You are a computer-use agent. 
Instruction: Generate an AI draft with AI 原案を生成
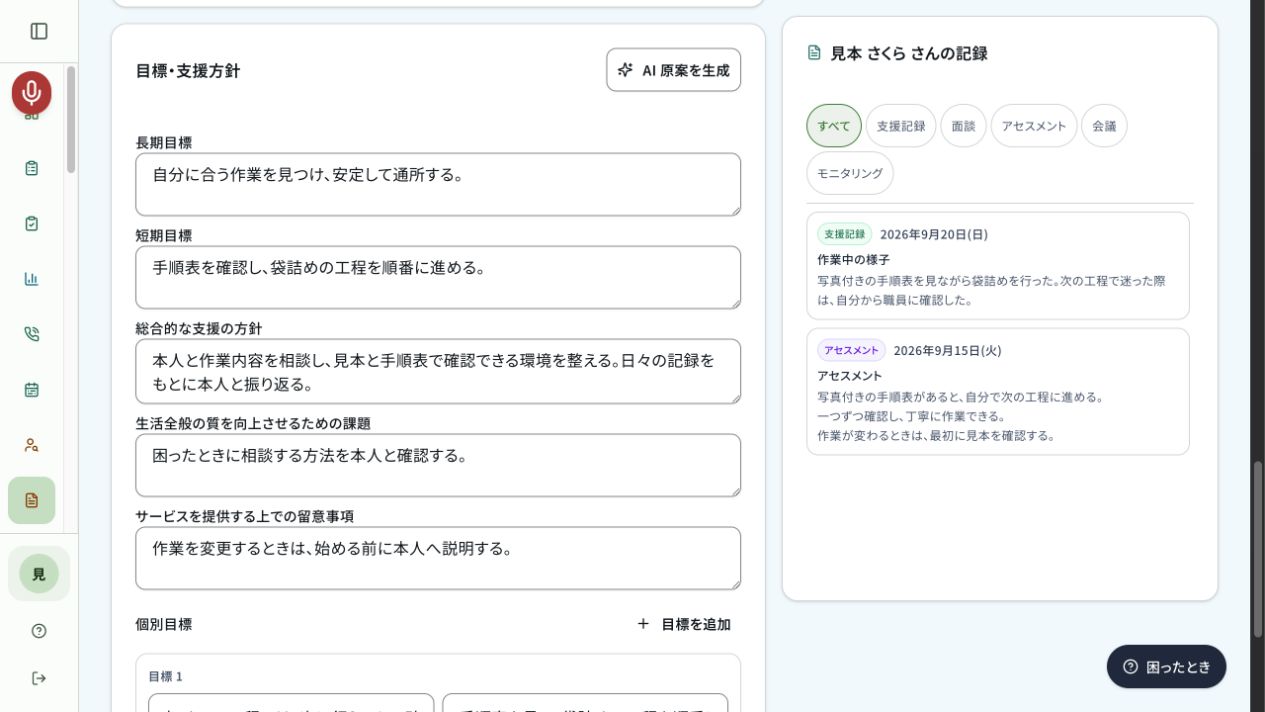[674, 70]
